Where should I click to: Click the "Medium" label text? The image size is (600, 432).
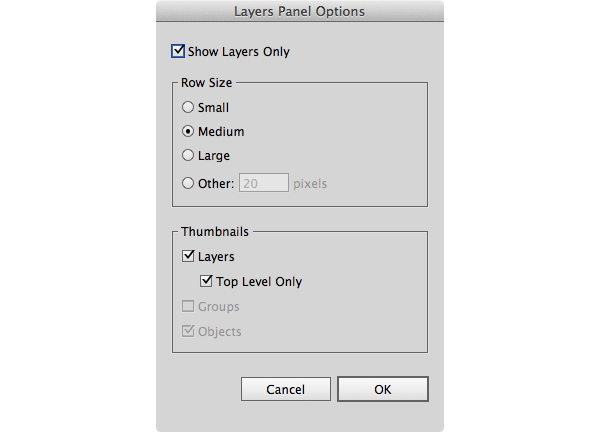coord(221,132)
